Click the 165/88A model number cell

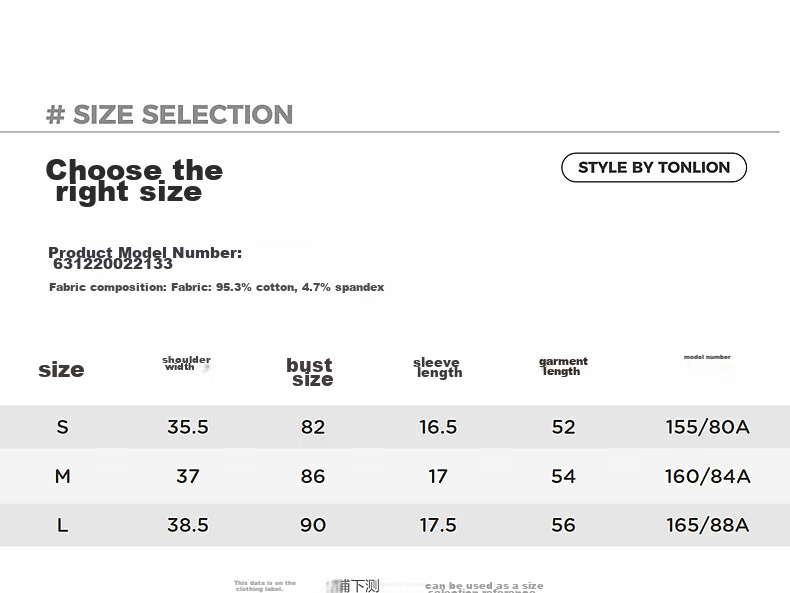click(707, 525)
